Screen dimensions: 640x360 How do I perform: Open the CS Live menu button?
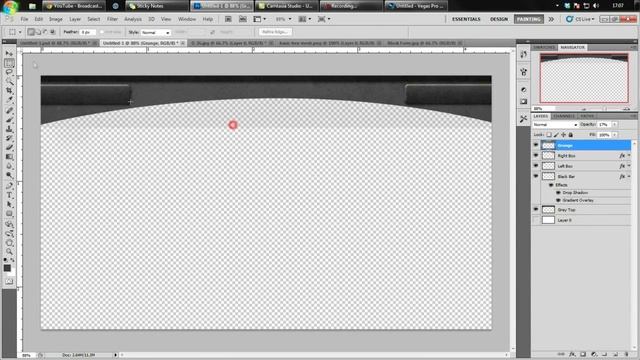pos(580,19)
